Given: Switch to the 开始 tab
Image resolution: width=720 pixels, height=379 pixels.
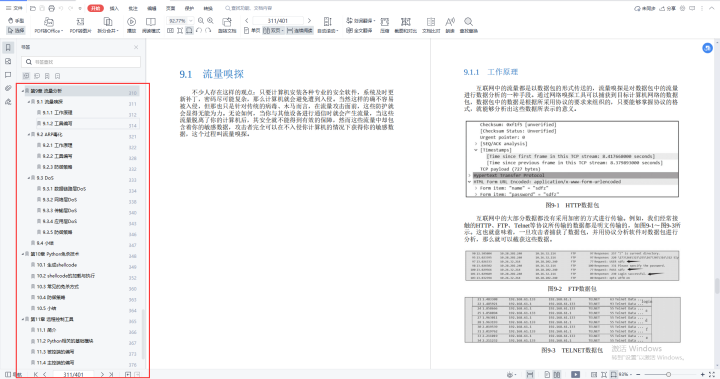Looking at the screenshot, I should (x=96, y=8).
